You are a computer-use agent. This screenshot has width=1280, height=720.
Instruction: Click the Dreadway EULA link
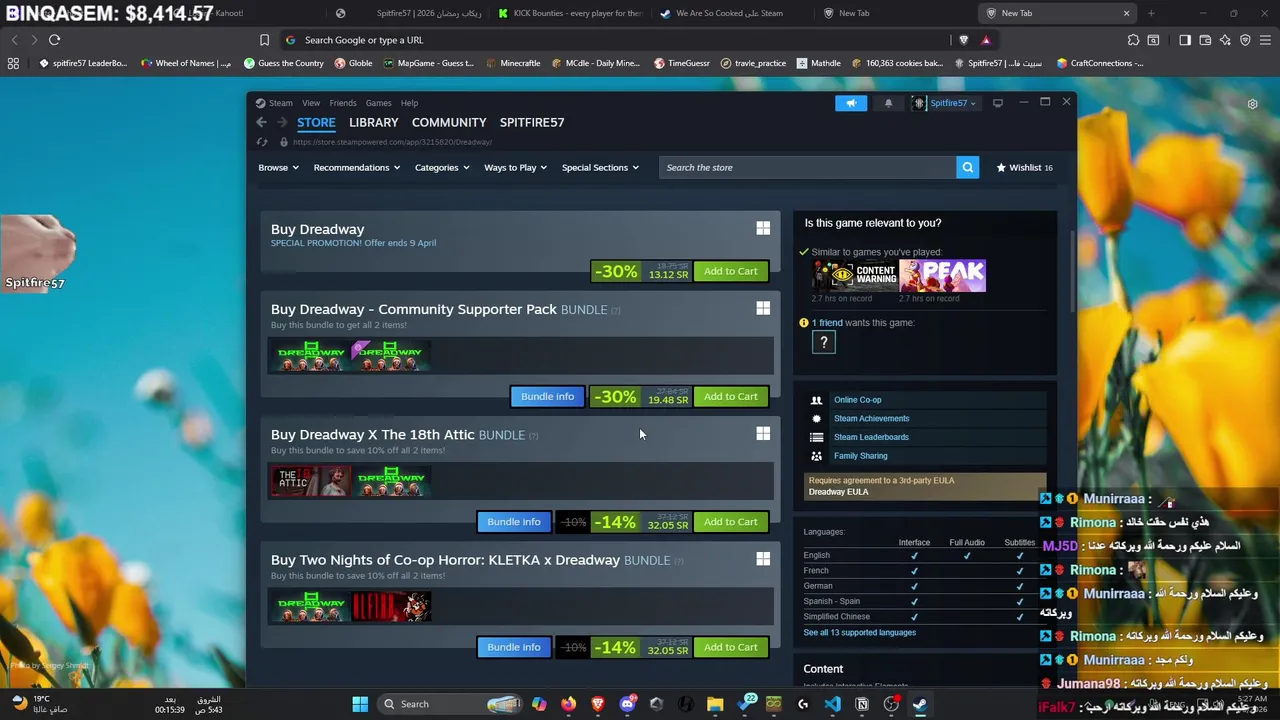[838, 492]
